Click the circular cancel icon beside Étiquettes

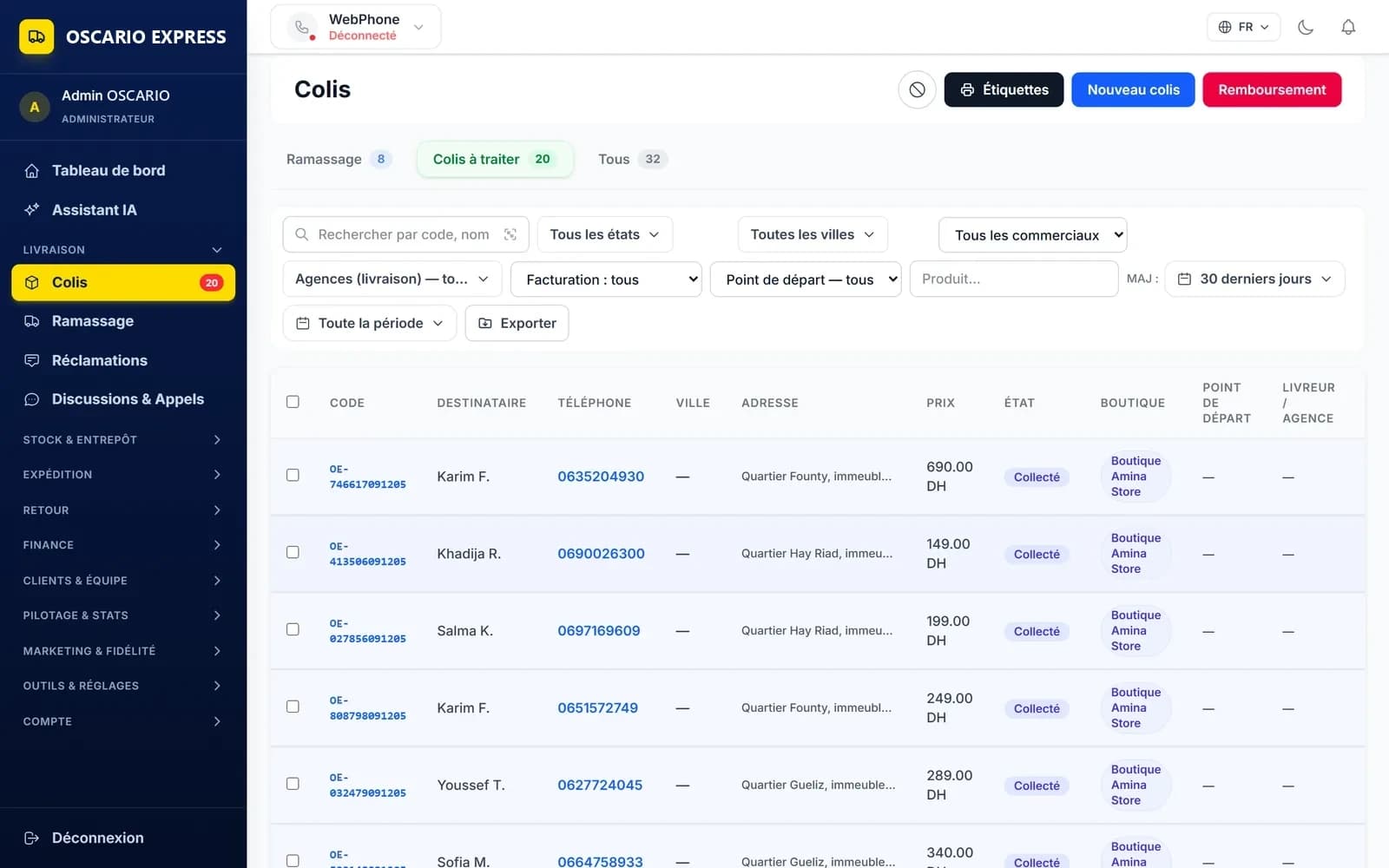[917, 89]
